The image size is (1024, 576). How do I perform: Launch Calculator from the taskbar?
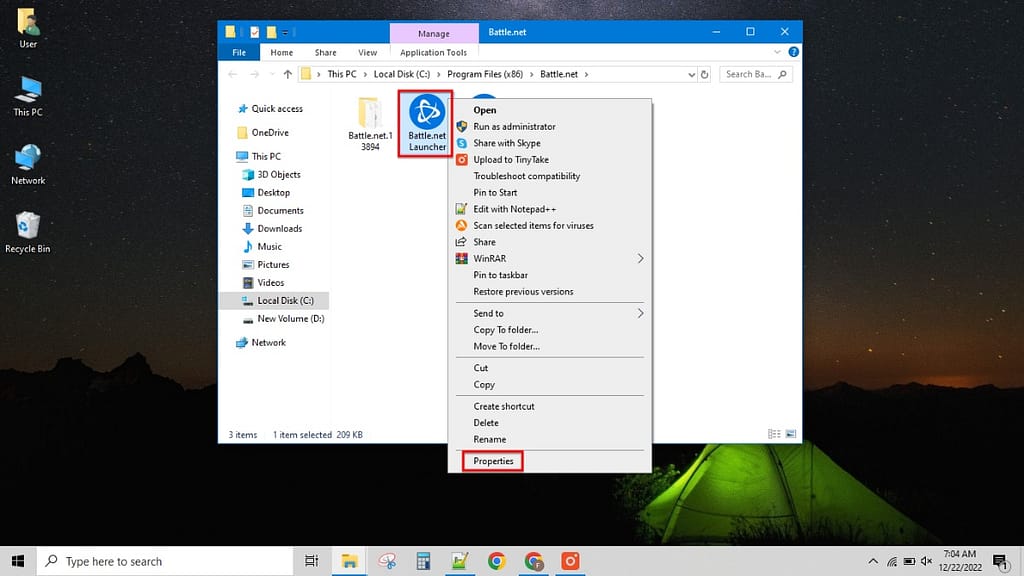423,561
